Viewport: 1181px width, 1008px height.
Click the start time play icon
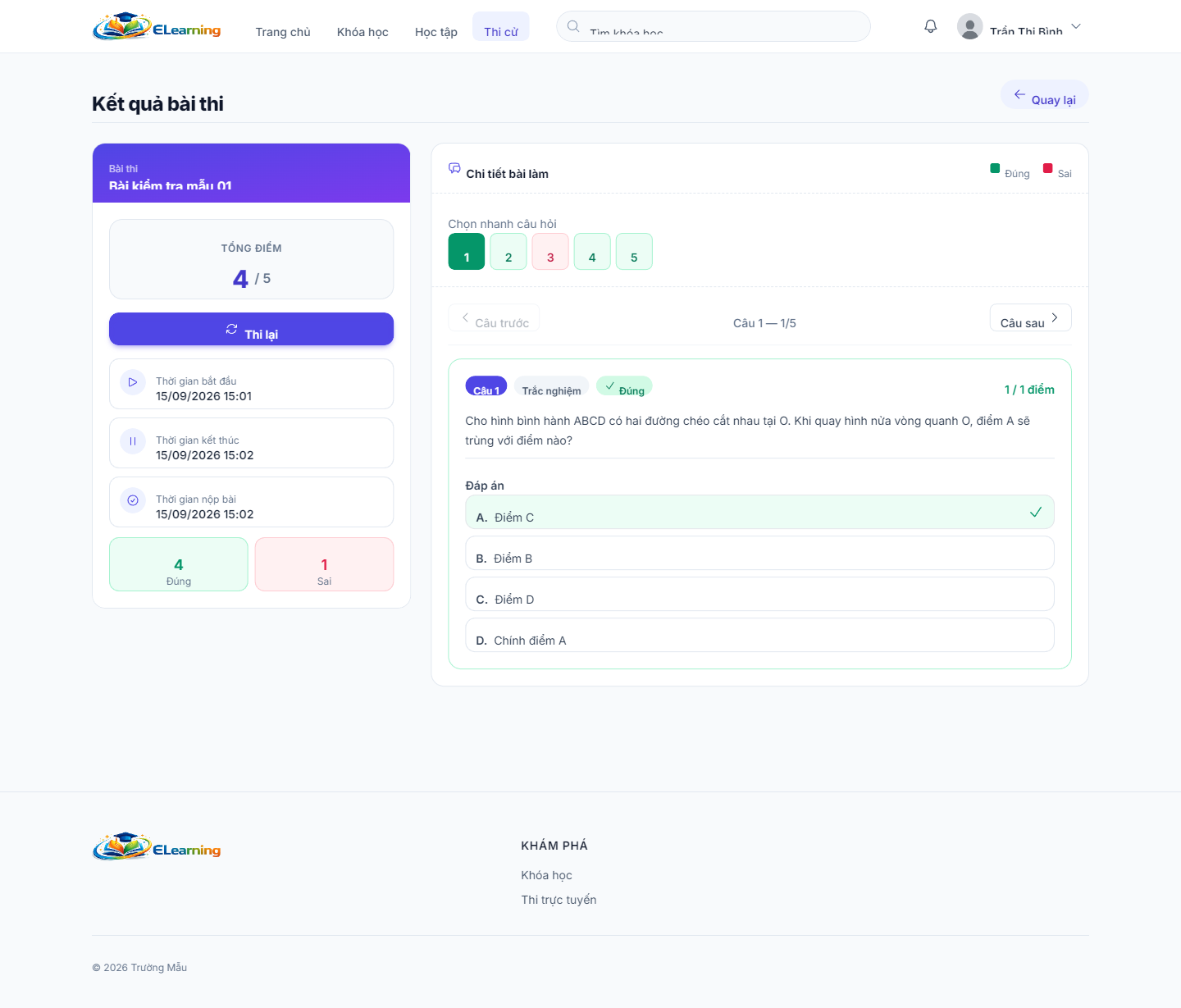pyautogui.click(x=133, y=382)
